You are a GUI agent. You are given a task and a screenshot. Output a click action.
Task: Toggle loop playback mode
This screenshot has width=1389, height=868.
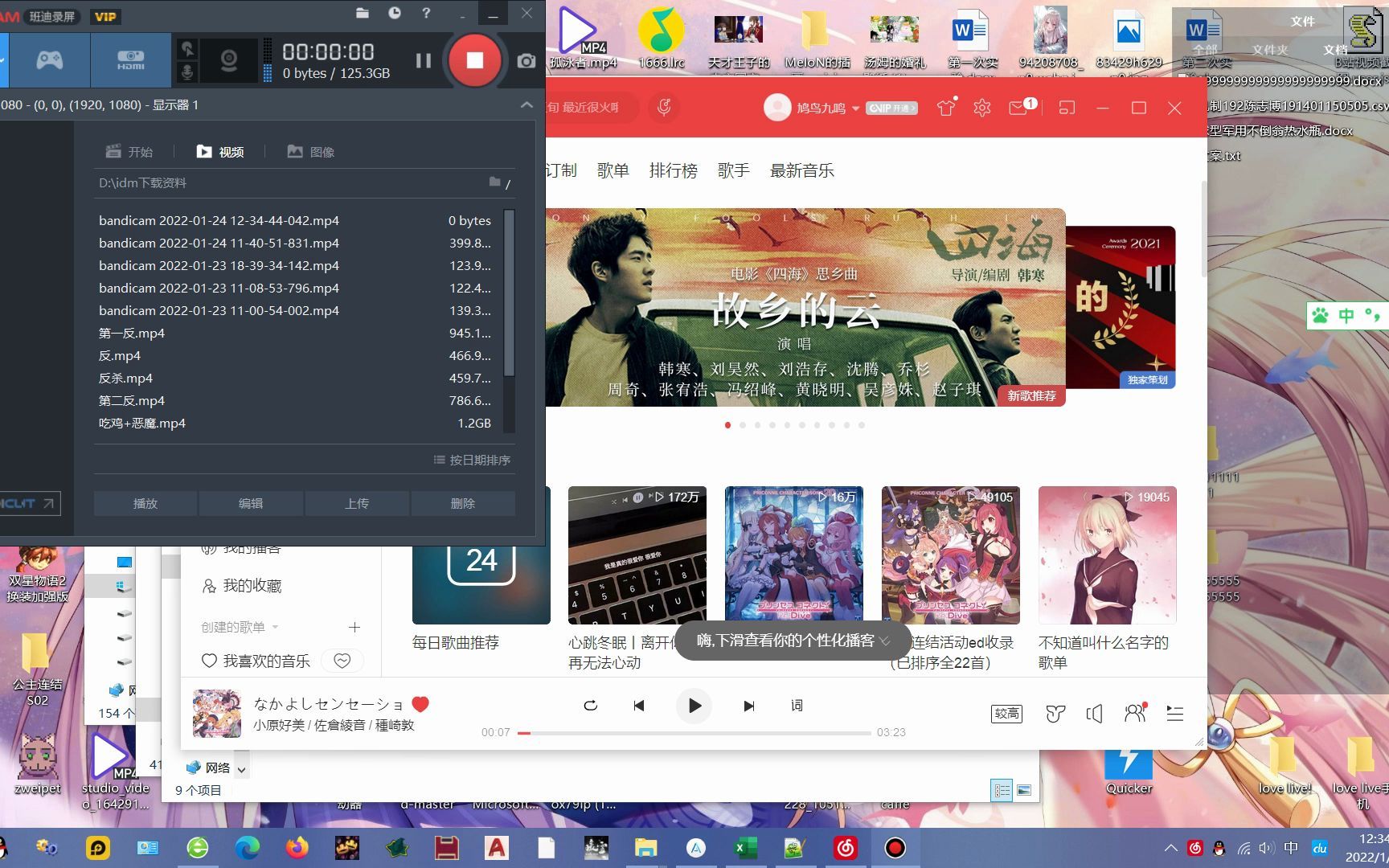point(591,706)
